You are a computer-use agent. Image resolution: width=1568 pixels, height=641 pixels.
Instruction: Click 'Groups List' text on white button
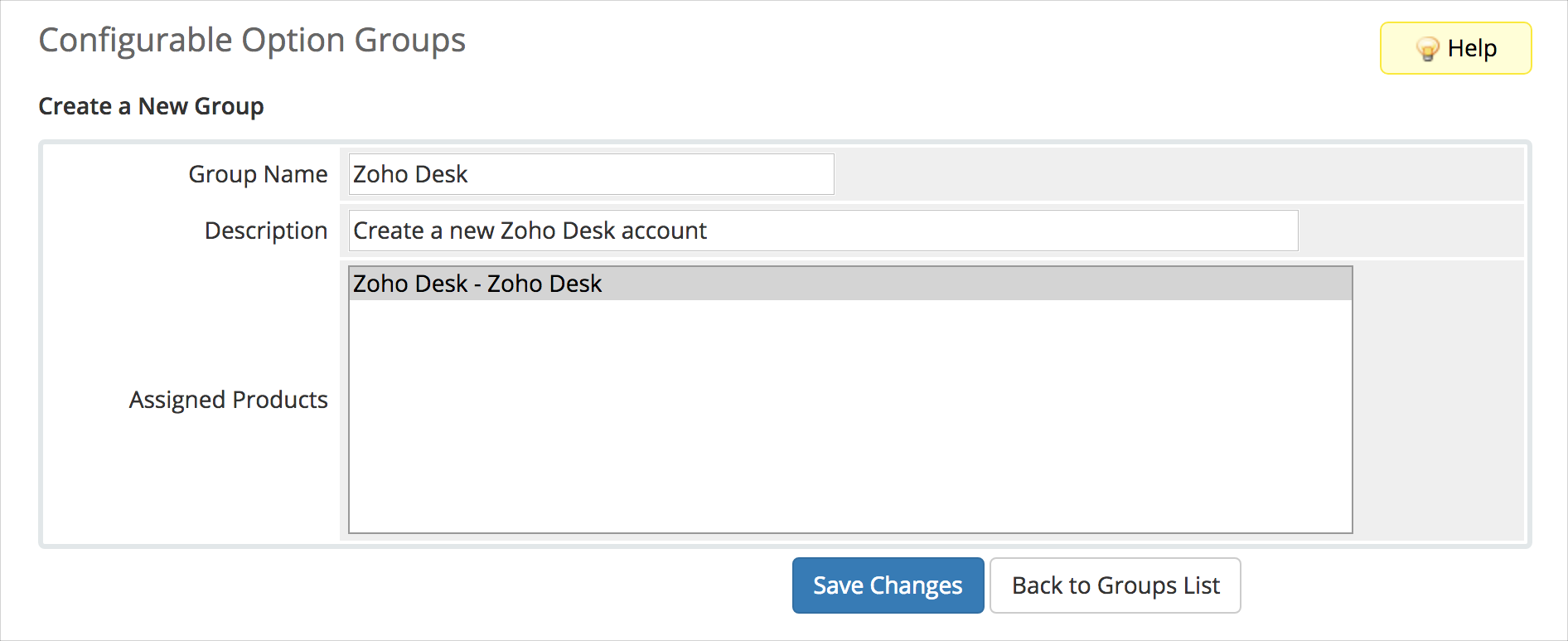coord(1159,585)
